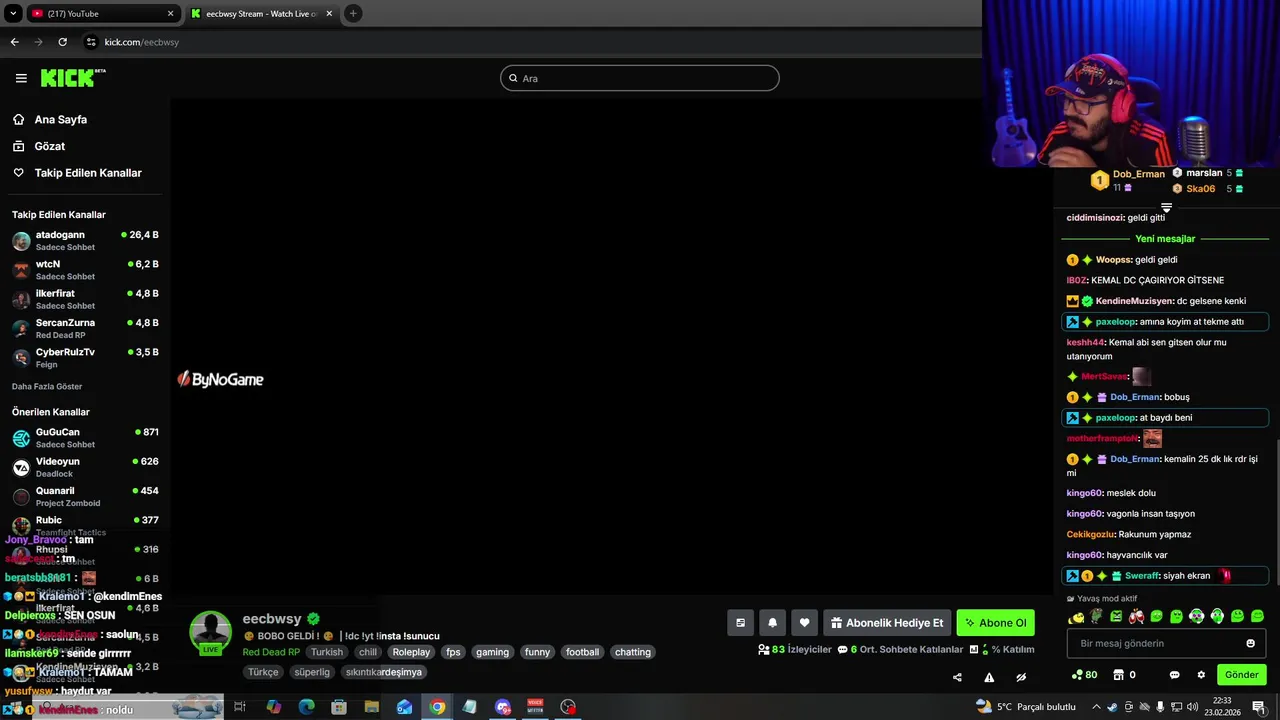This screenshot has height=720, width=1280.
Task: Go to Ana Sayfa home link
Action: [x=50, y=119]
